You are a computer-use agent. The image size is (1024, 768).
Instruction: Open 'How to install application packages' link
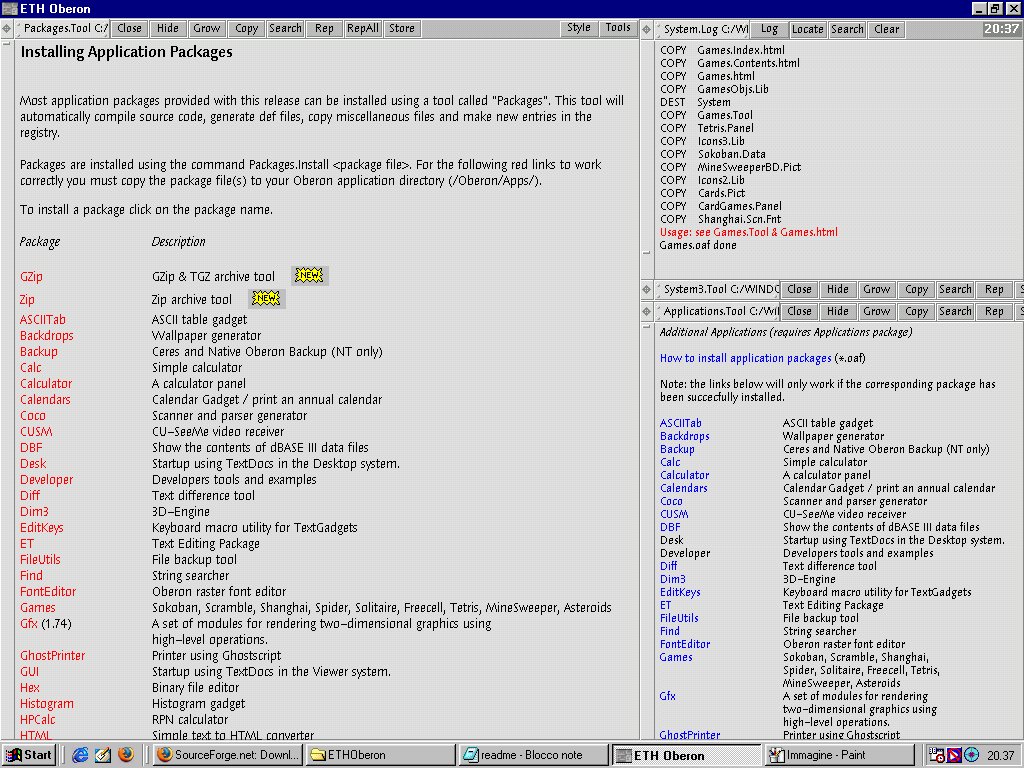745,358
